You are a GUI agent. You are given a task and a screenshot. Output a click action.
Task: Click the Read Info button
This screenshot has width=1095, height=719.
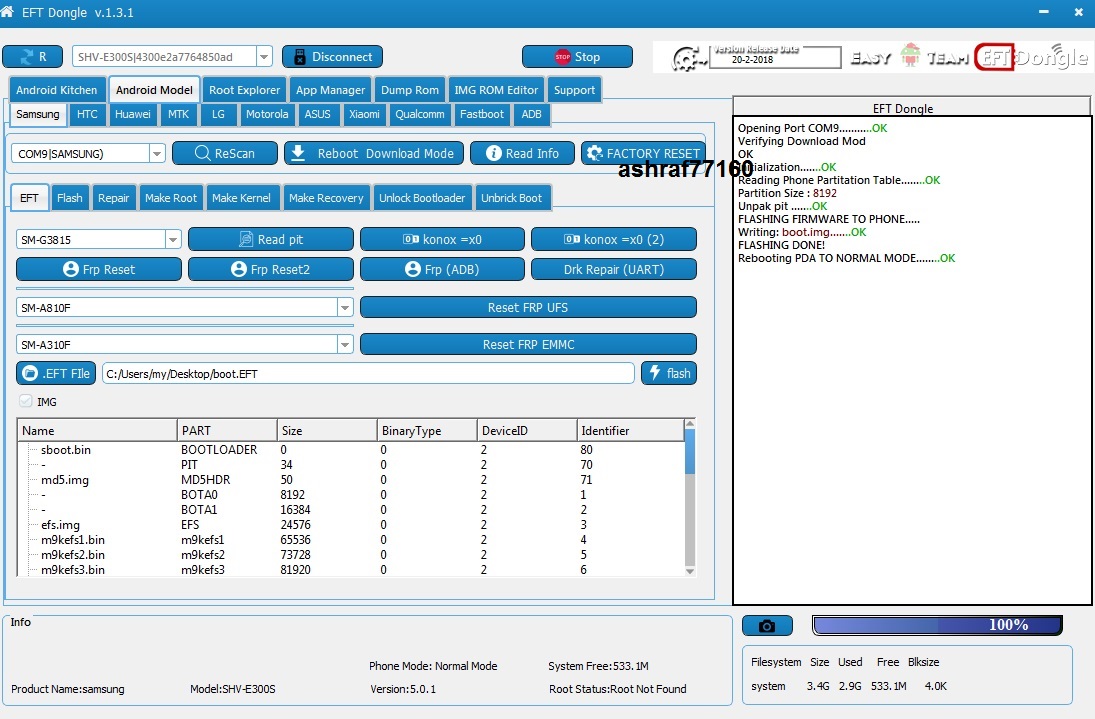[x=522, y=153]
